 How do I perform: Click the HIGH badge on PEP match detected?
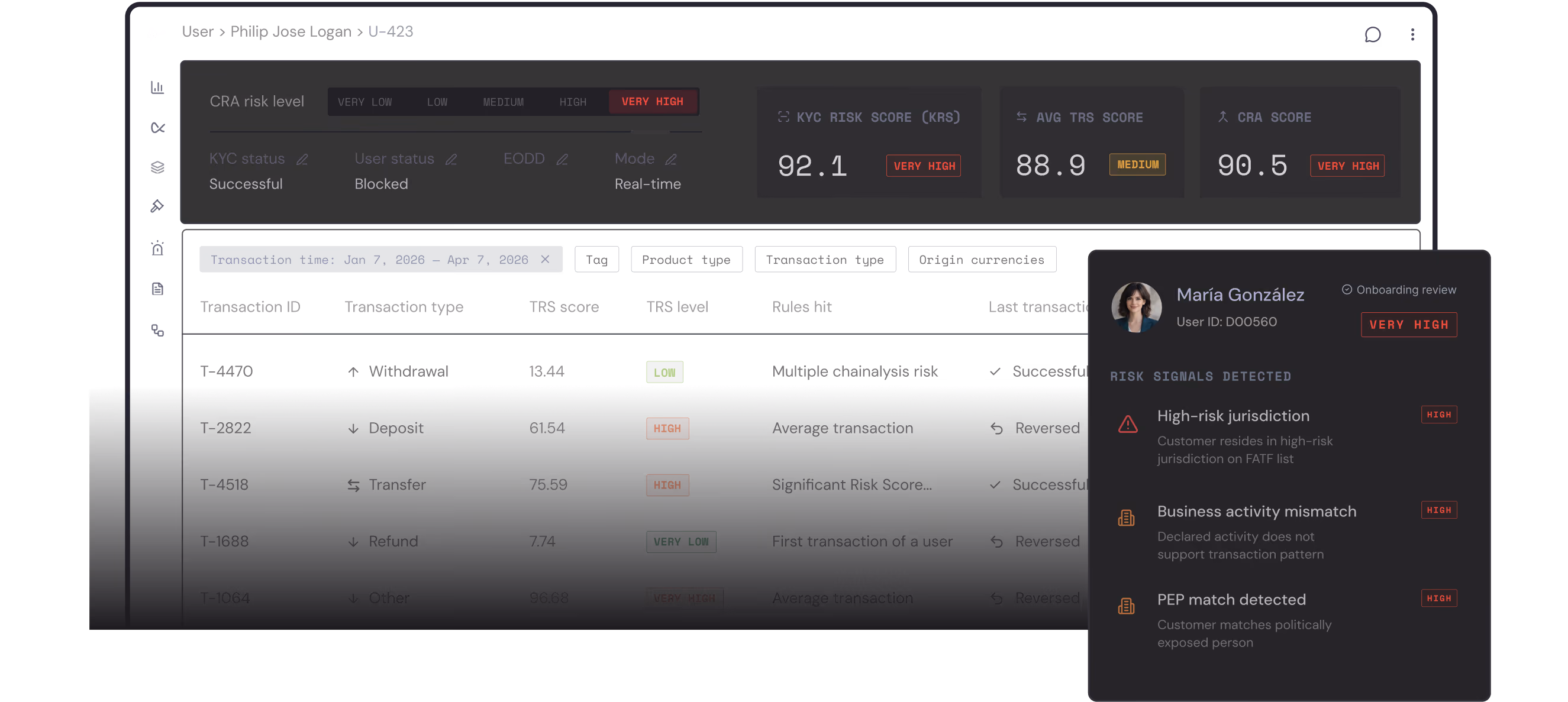pos(1438,598)
